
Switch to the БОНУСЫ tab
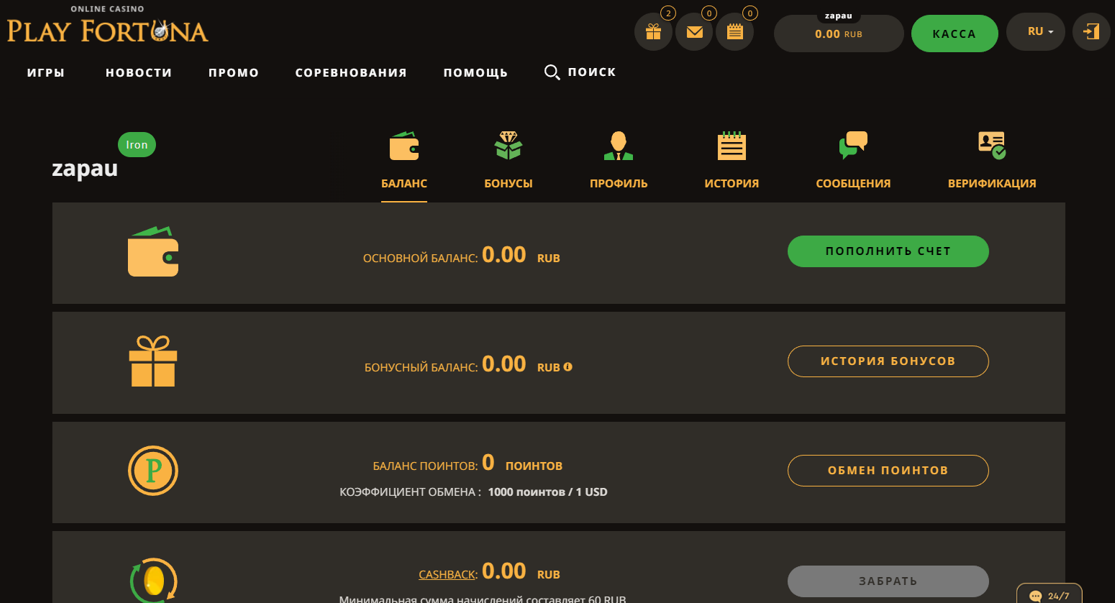tap(508, 183)
